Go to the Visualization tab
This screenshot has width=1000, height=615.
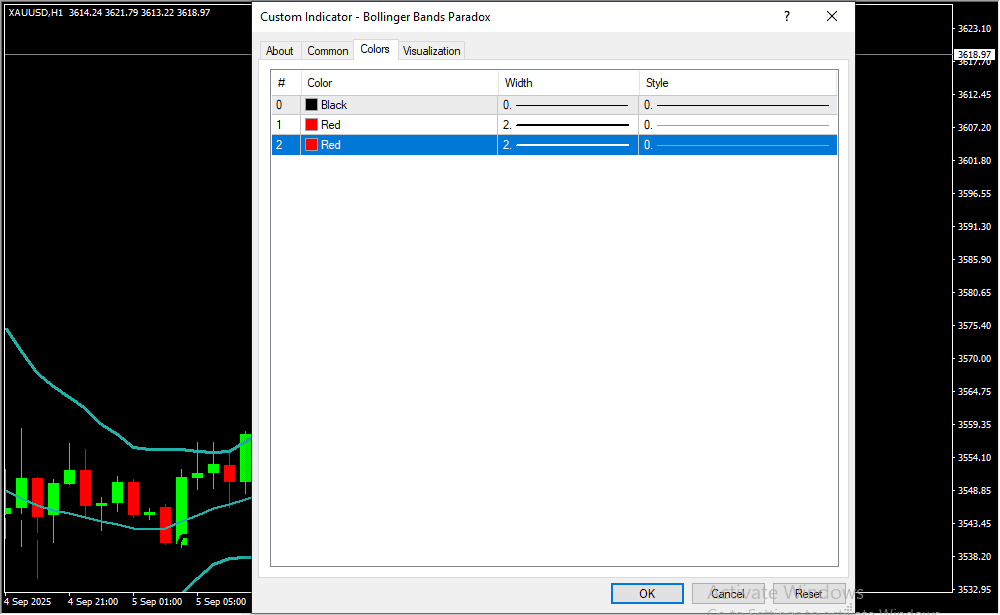tap(432, 51)
